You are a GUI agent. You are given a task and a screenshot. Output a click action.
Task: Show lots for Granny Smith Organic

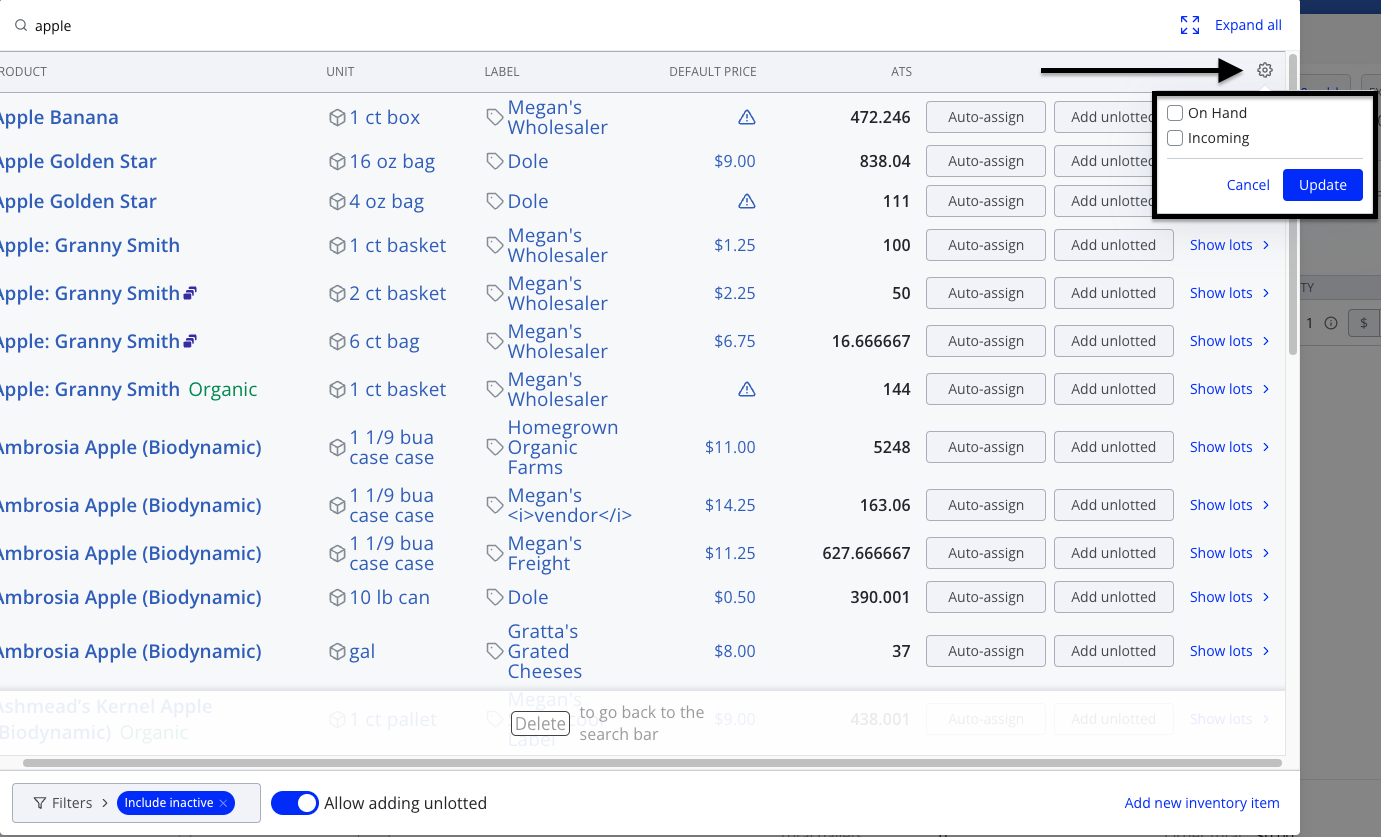[x=1229, y=389]
